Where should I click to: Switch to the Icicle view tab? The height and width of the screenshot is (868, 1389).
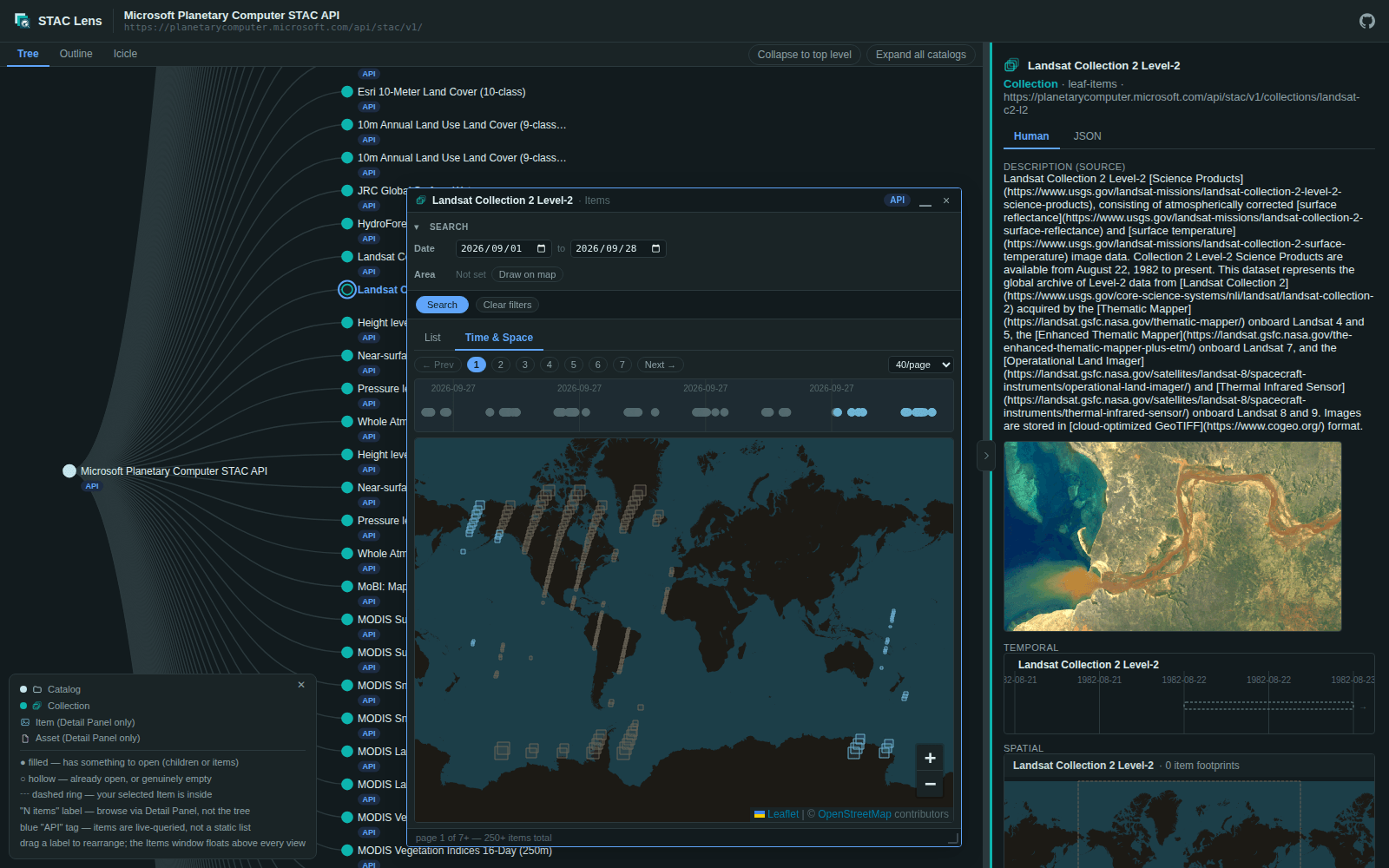point(125,54)
